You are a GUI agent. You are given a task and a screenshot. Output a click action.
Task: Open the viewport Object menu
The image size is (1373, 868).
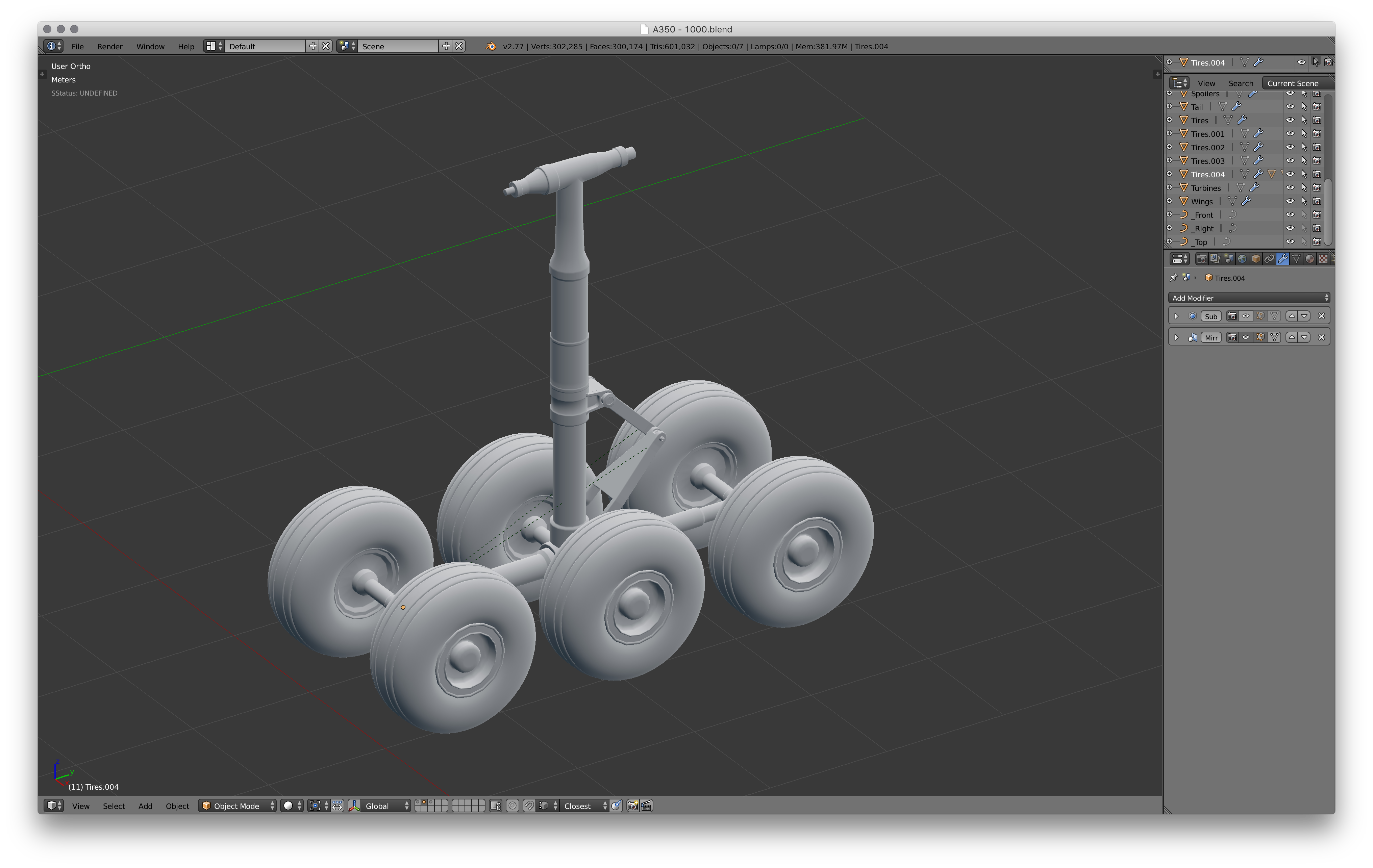(177, 805)
